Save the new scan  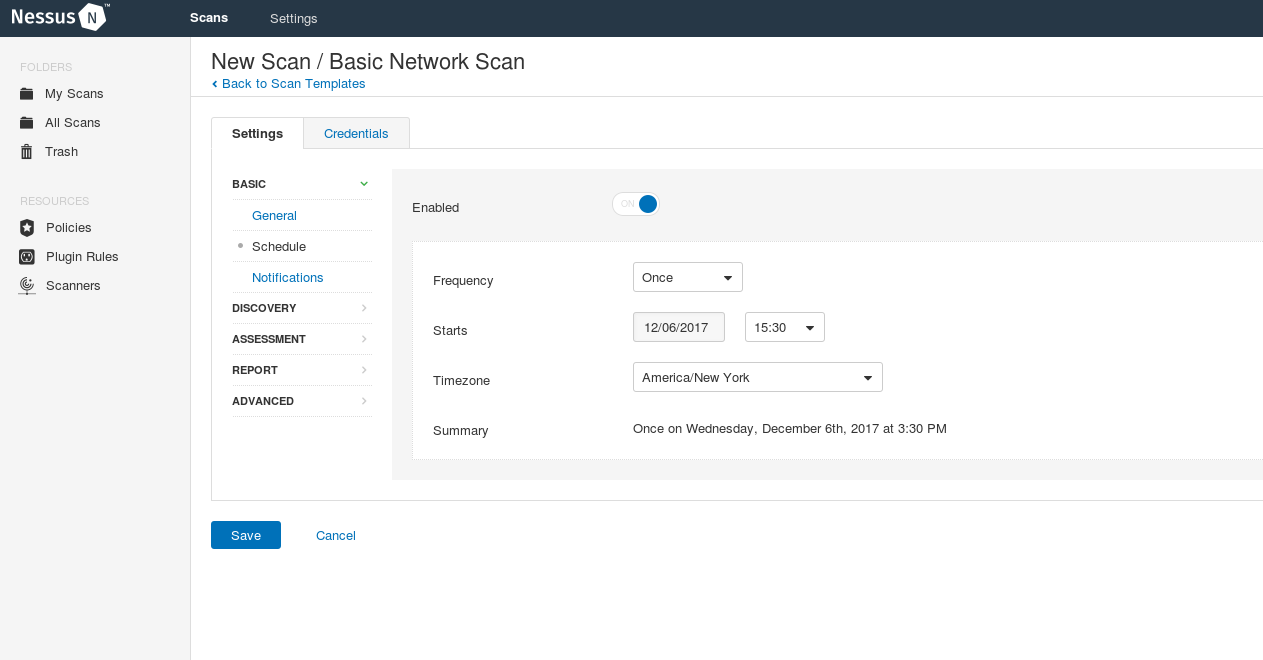(x=246, y=535)
